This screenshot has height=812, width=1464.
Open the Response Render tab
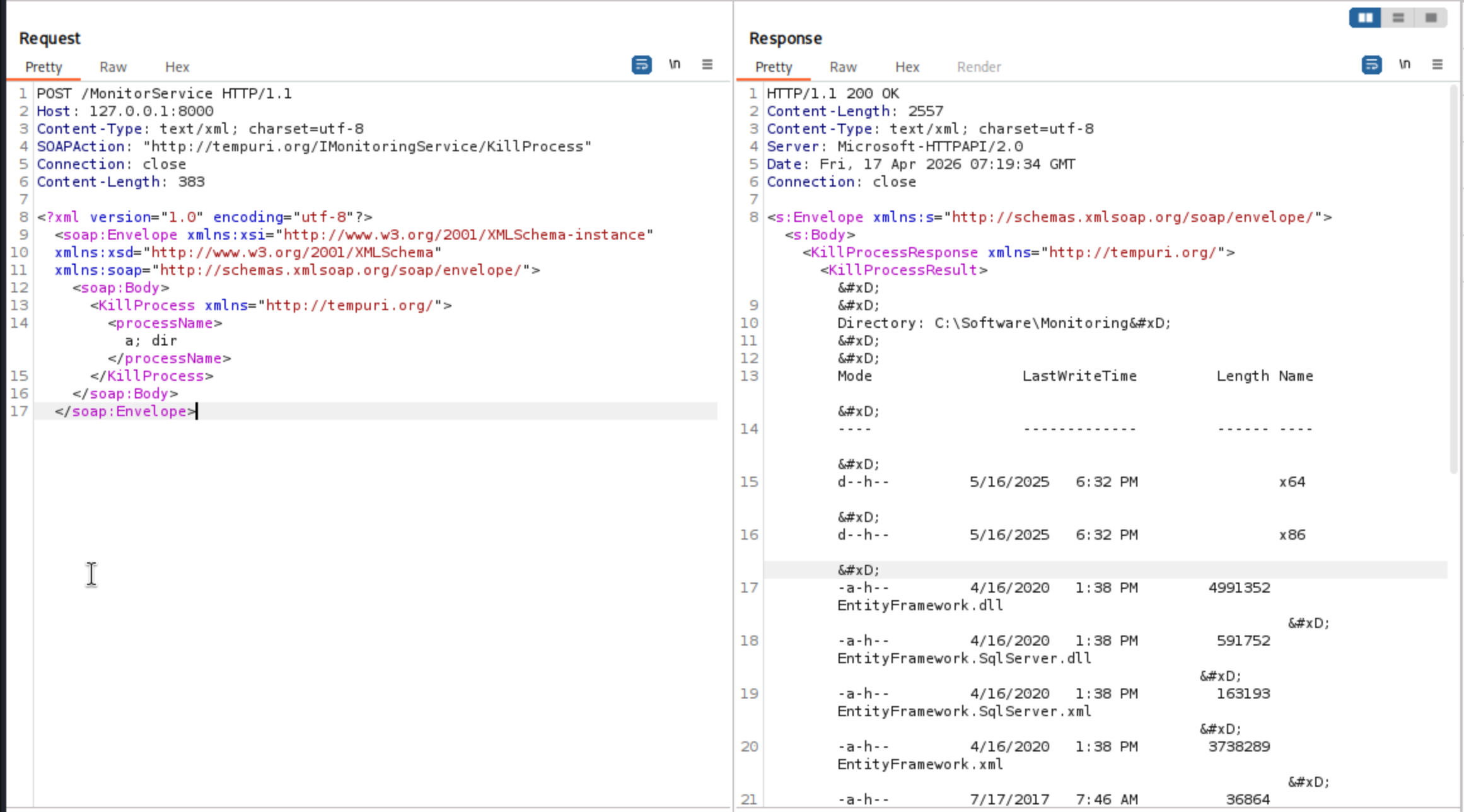pyautogui.click(x=979, y=67)
